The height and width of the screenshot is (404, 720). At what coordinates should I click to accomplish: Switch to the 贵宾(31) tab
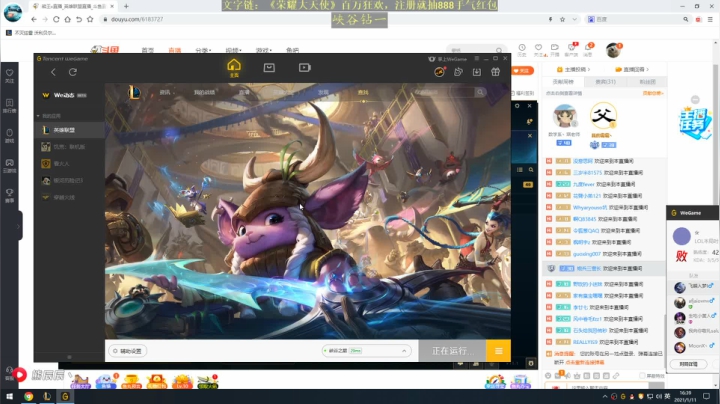tap(605, 82)
